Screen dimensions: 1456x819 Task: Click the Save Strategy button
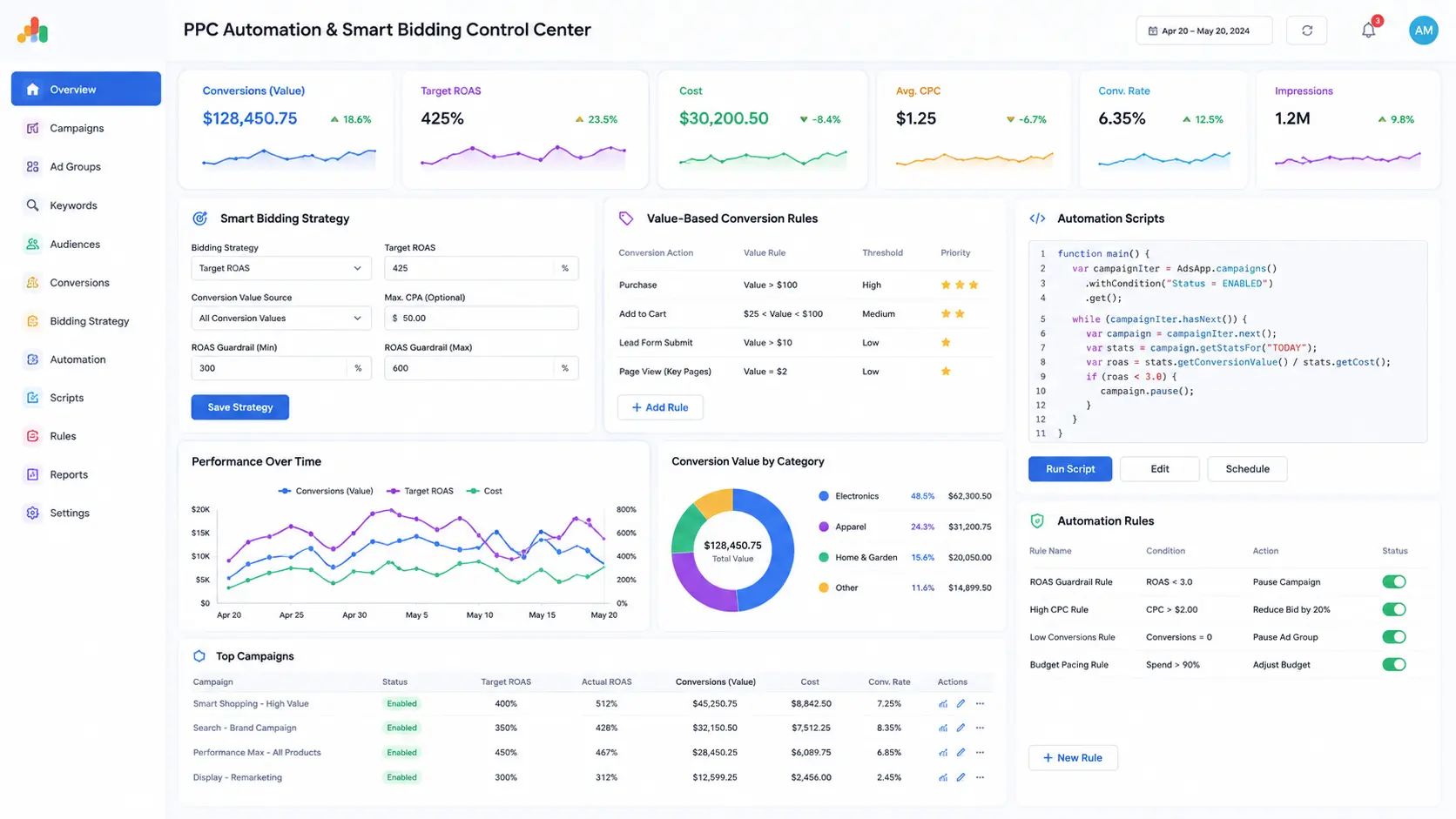pos(240,407)
